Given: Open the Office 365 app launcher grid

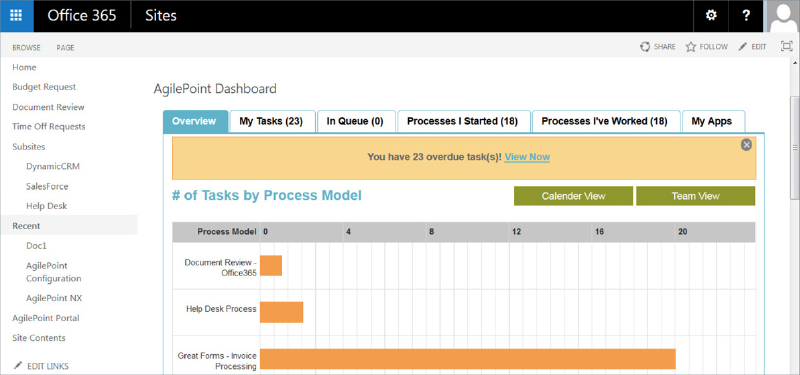Looking at the screenshot, I should (16, 16).
